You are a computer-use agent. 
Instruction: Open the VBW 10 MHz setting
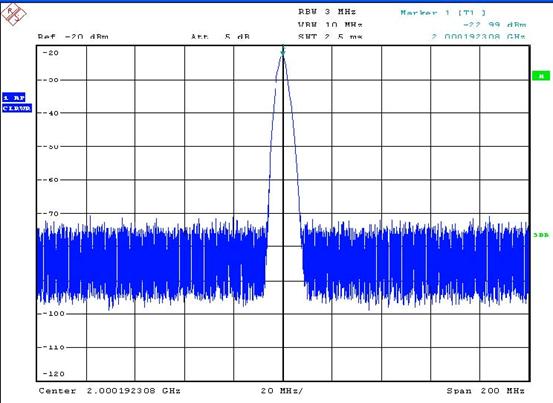coord(330,25)
